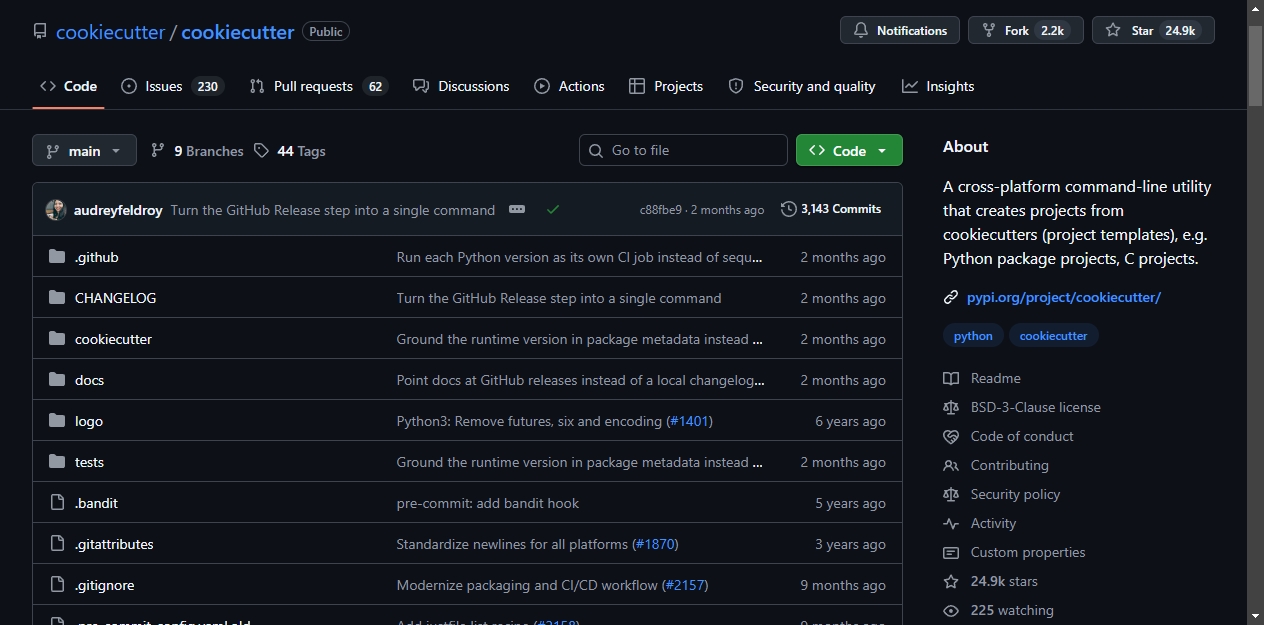Open the Security and quality tab

802,86
